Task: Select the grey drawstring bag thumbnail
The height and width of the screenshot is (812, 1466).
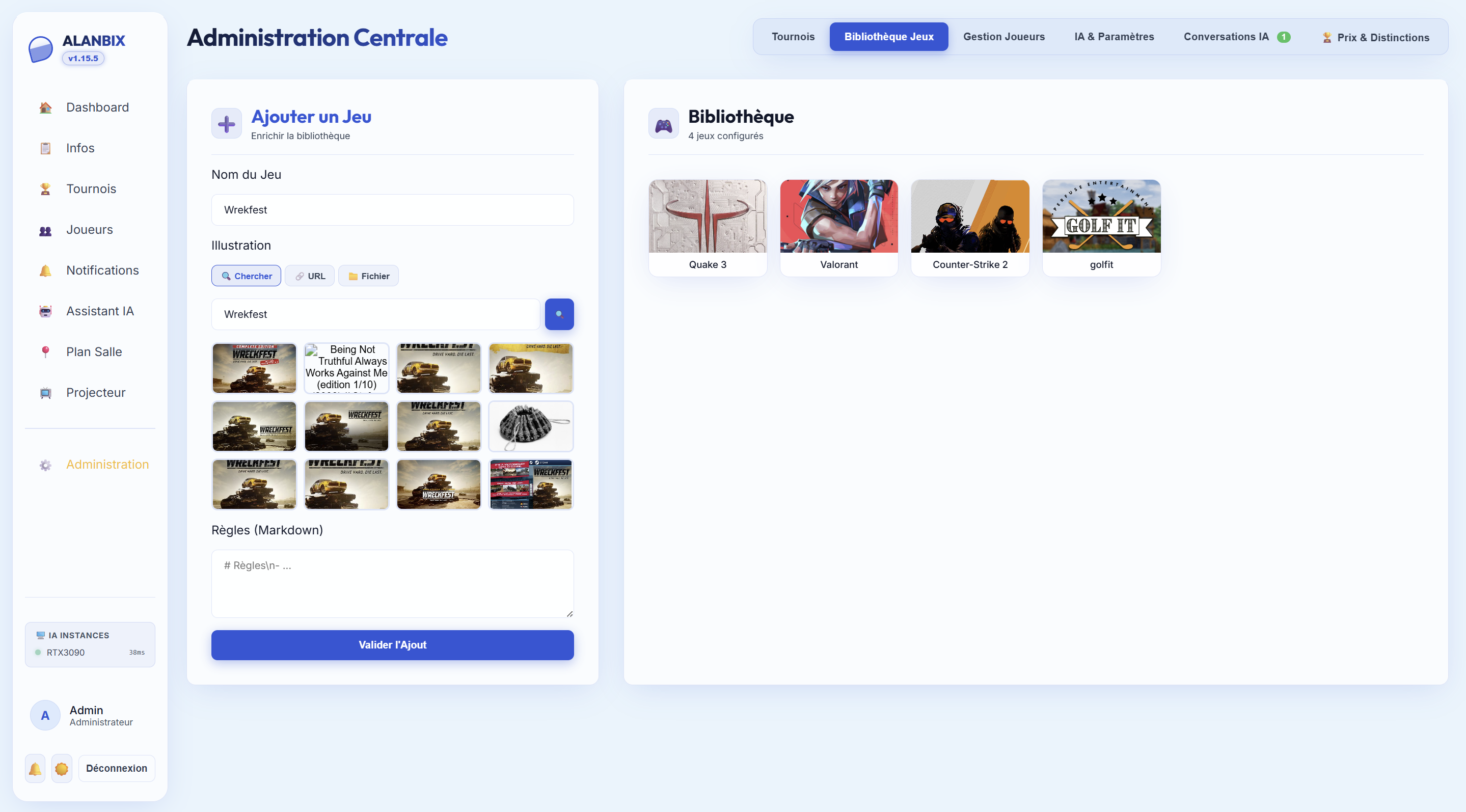Action: tap(531, 426)
